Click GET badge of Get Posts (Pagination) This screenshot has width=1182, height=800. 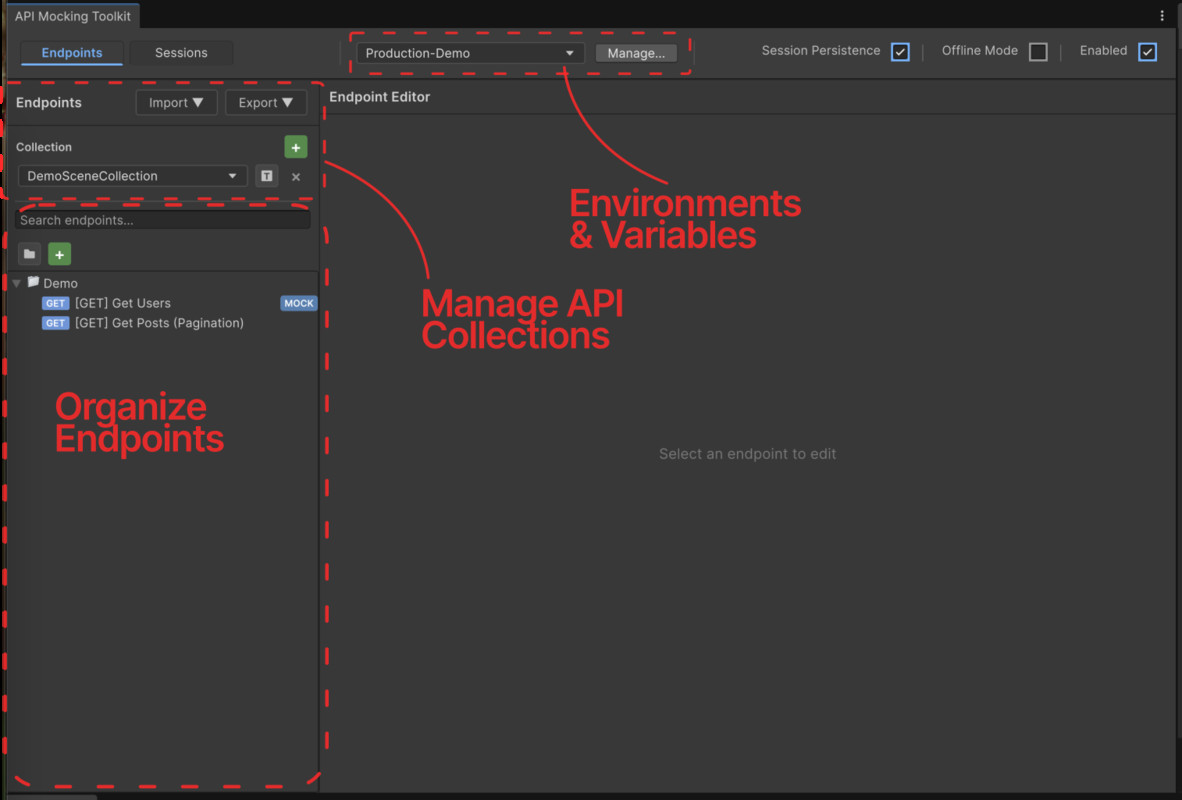pos(55,323)
